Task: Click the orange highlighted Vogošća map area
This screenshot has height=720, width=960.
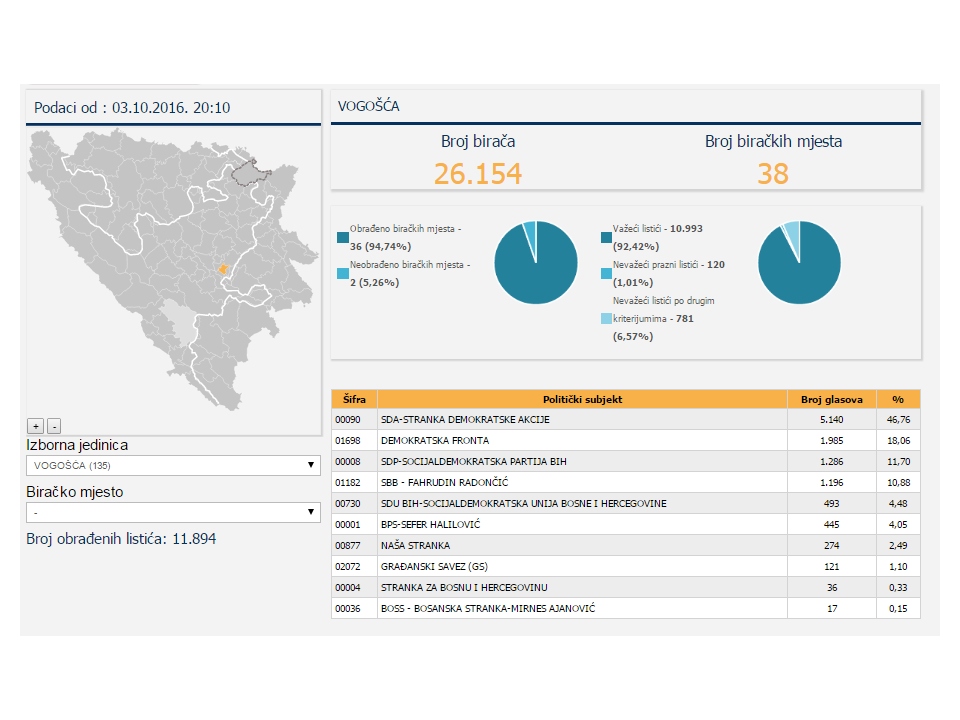Action: [223, 269]
